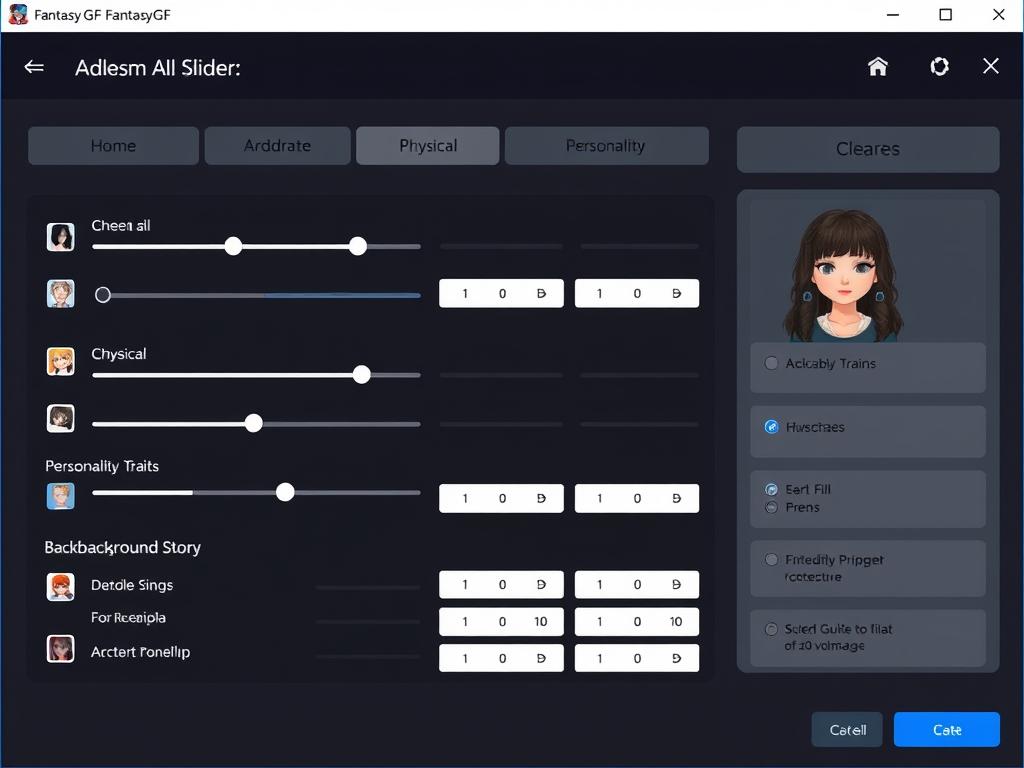Select the blonde avatar beside Chysical

point(61,361)
